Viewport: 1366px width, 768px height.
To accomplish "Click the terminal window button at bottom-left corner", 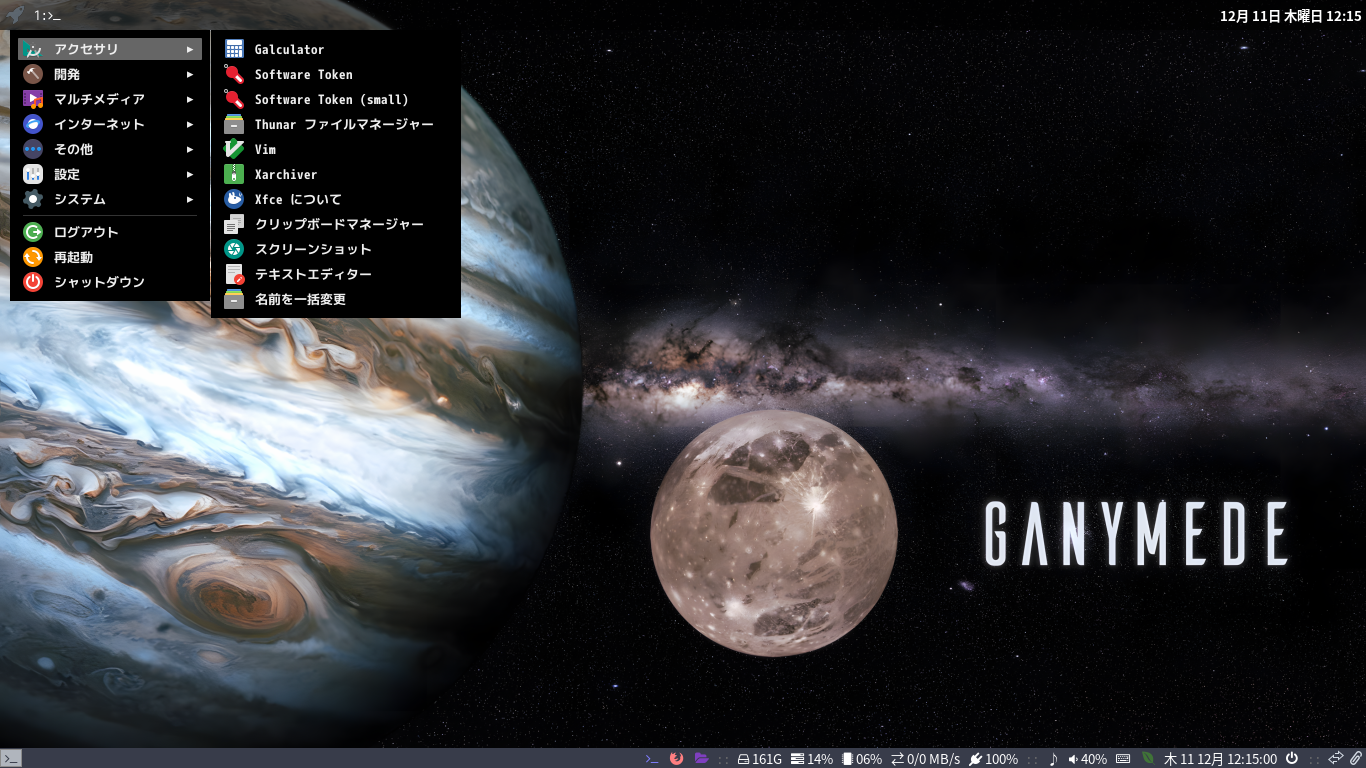I will pos(11,759).
